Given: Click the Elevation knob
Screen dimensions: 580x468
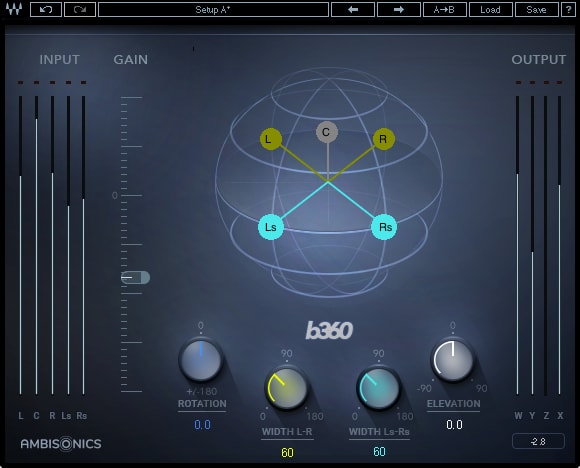Looking at the screenshot, I should point(453,360).
